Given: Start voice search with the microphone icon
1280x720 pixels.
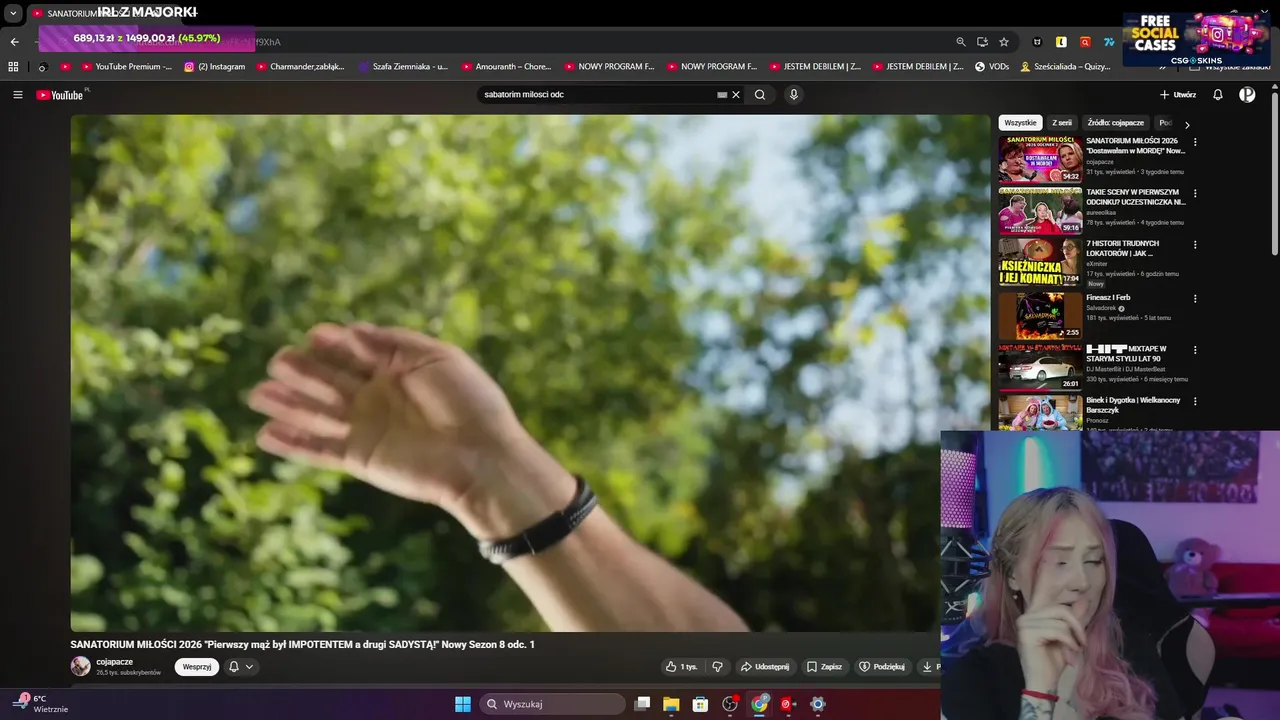Looking at the screenshot, I should [794, 95].
